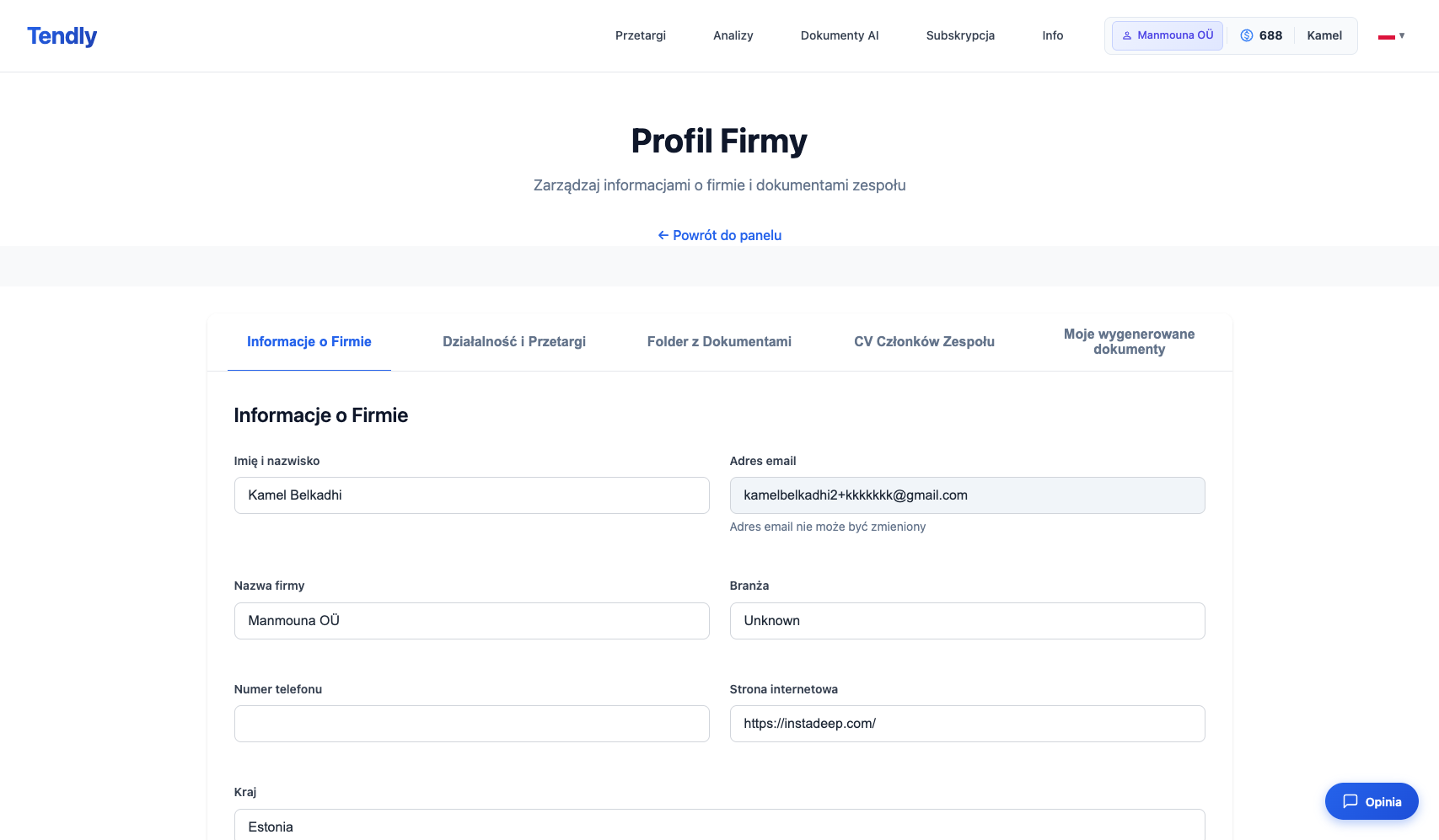Open the Kamel user menu
Image resolution: width=1439 pixels, height=840 pixels.
(x=1324, y=35)
